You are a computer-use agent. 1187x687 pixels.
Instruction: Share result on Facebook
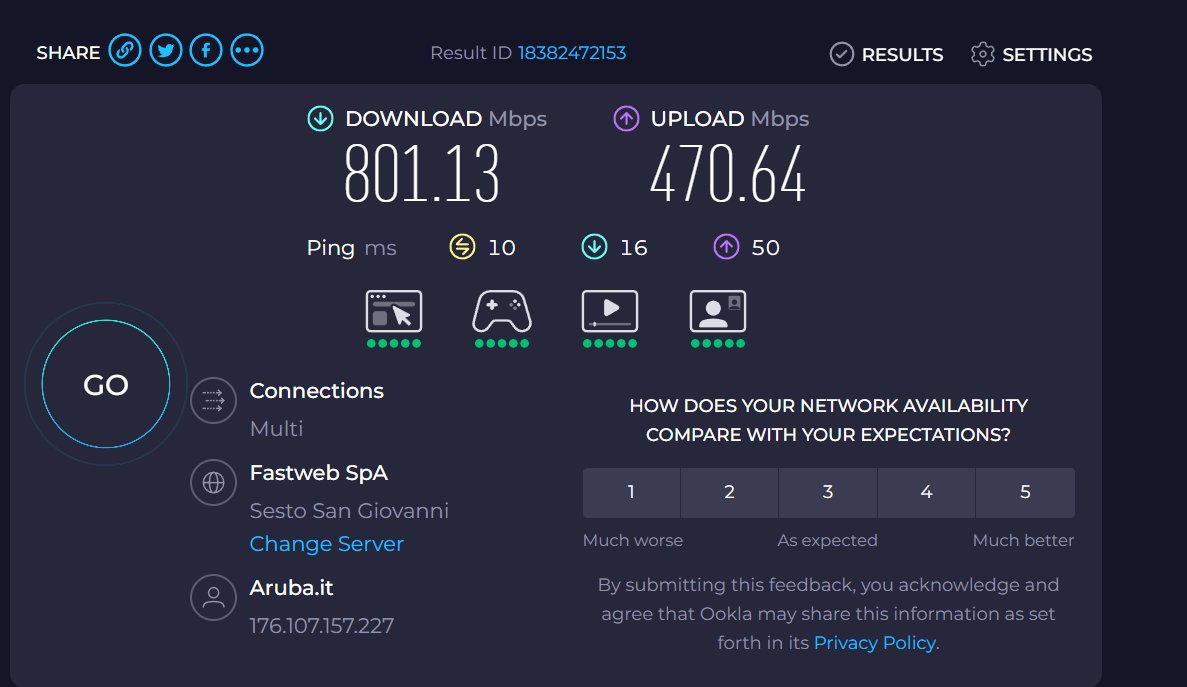pos(206,50)
